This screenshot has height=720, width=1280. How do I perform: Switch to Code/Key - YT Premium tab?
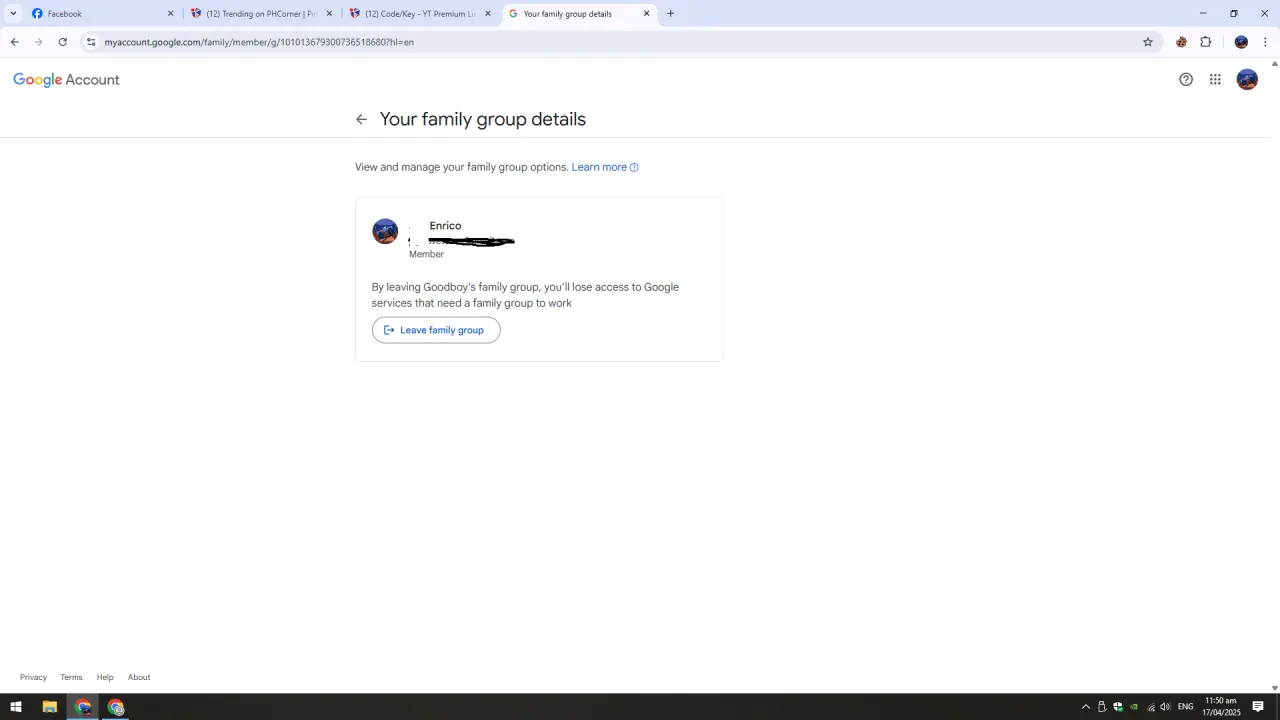[420, 14]
